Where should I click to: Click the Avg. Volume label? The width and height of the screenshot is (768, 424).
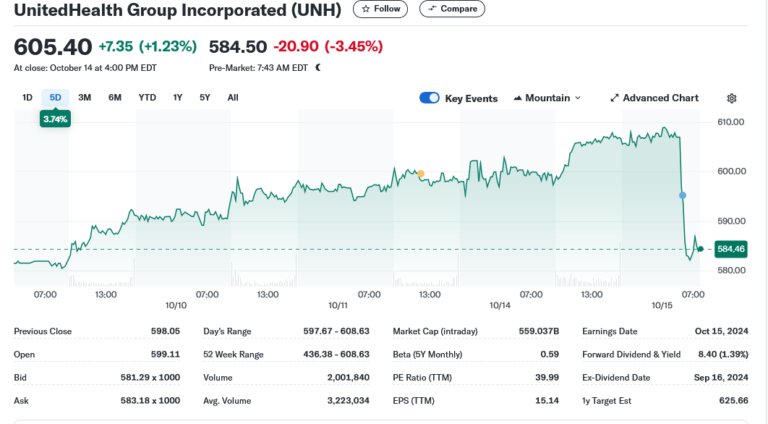coord(227,400)
